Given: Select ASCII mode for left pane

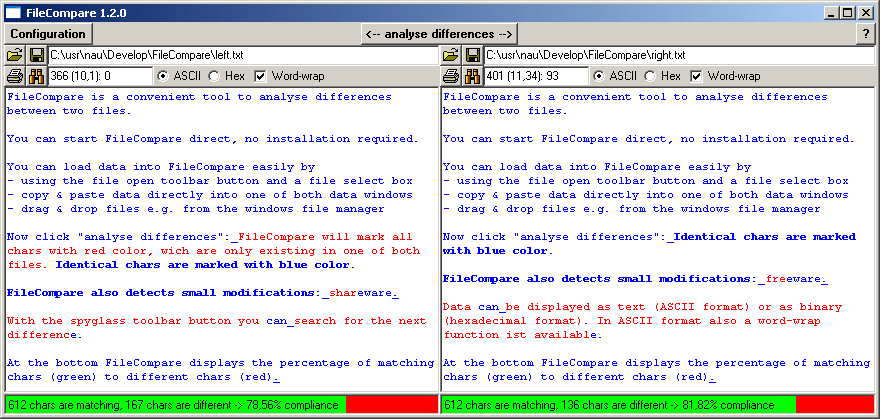Looking at the screenshot, I should coord(180,76).
